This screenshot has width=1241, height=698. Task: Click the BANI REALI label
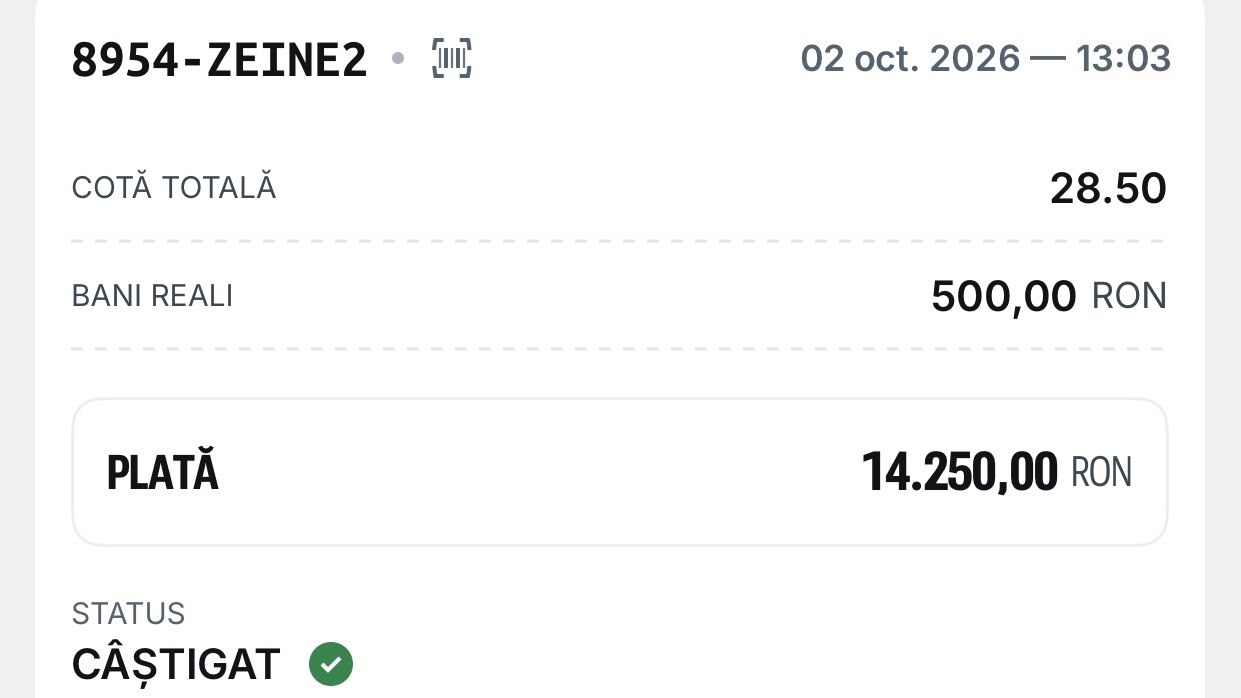tap(152, 296)
